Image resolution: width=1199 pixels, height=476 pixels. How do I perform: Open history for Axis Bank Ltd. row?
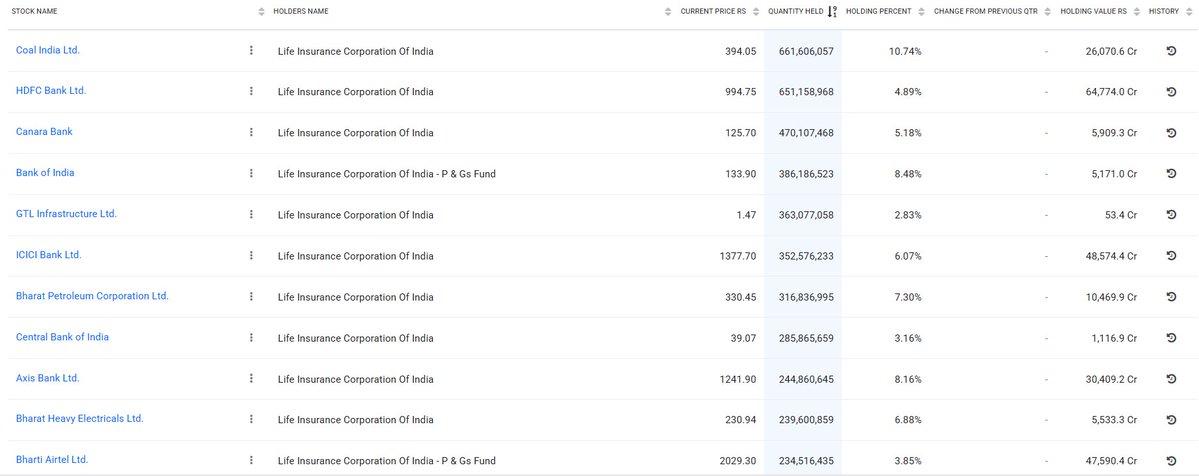click(x=1171, y=379)
